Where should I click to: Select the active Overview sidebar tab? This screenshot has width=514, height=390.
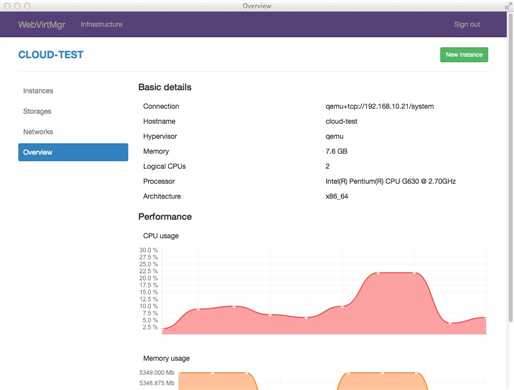(x=73, y=152)
